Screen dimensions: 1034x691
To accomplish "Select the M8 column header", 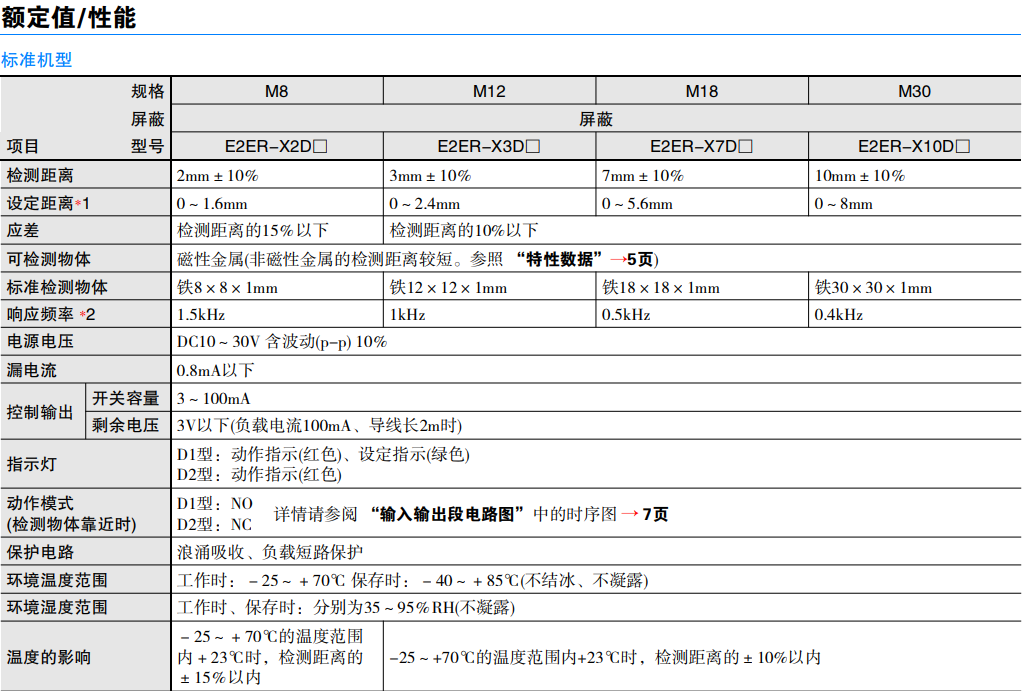I will pos(277,92).
